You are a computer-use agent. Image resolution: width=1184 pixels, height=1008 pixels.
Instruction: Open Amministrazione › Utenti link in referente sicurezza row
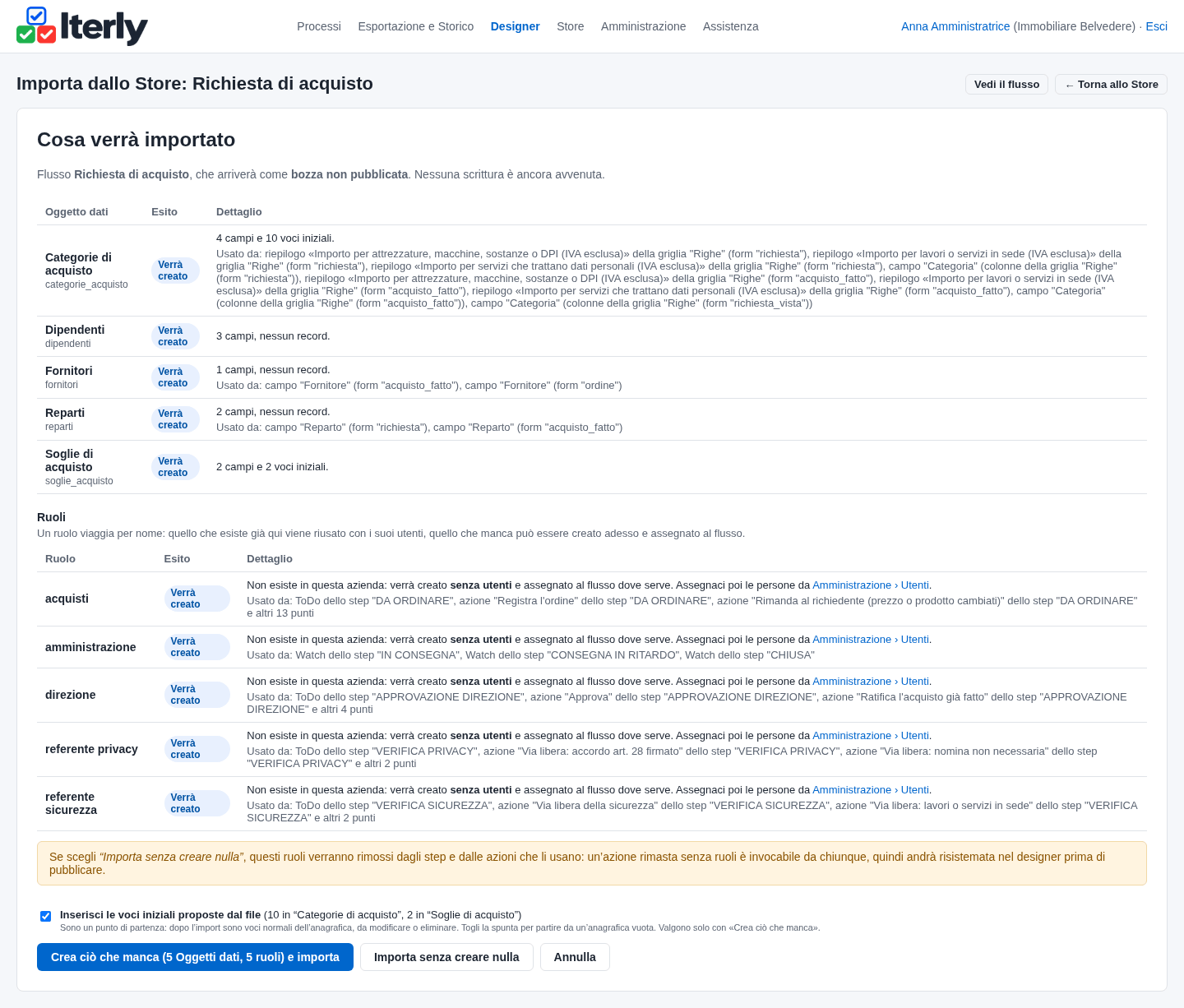871,790
